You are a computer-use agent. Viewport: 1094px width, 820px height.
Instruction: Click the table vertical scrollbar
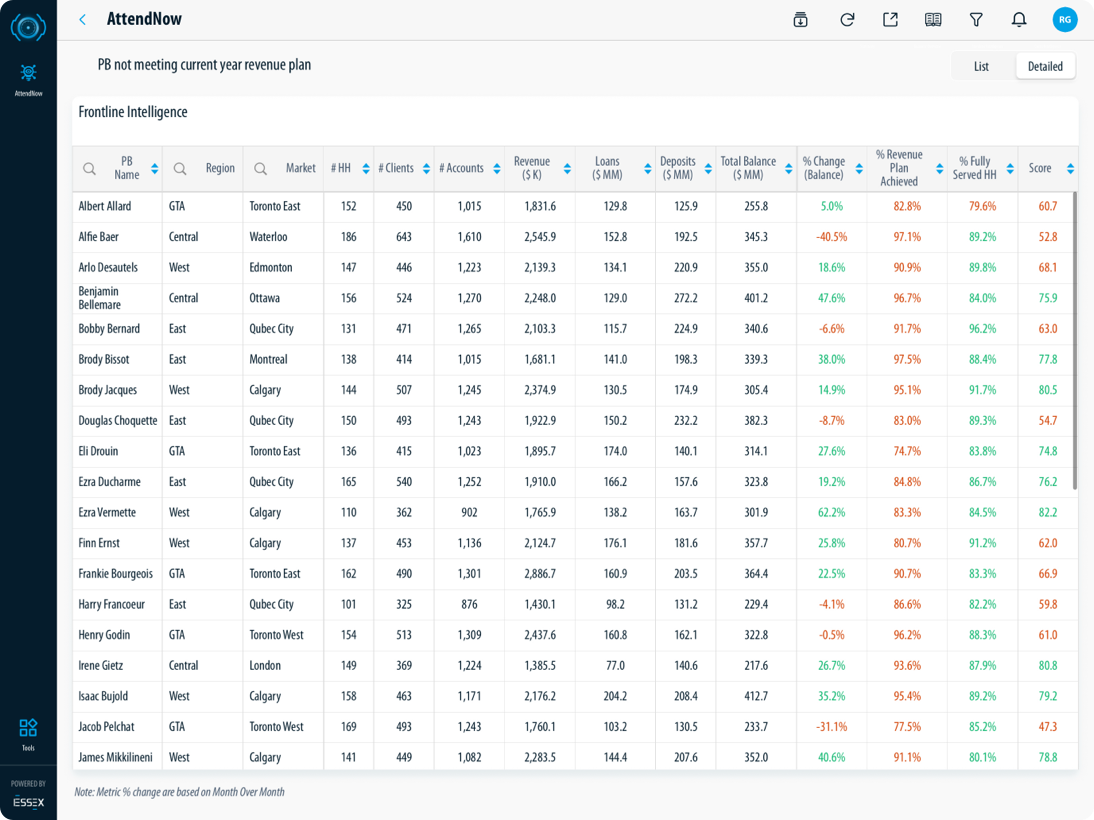(x=1075, y=340)
